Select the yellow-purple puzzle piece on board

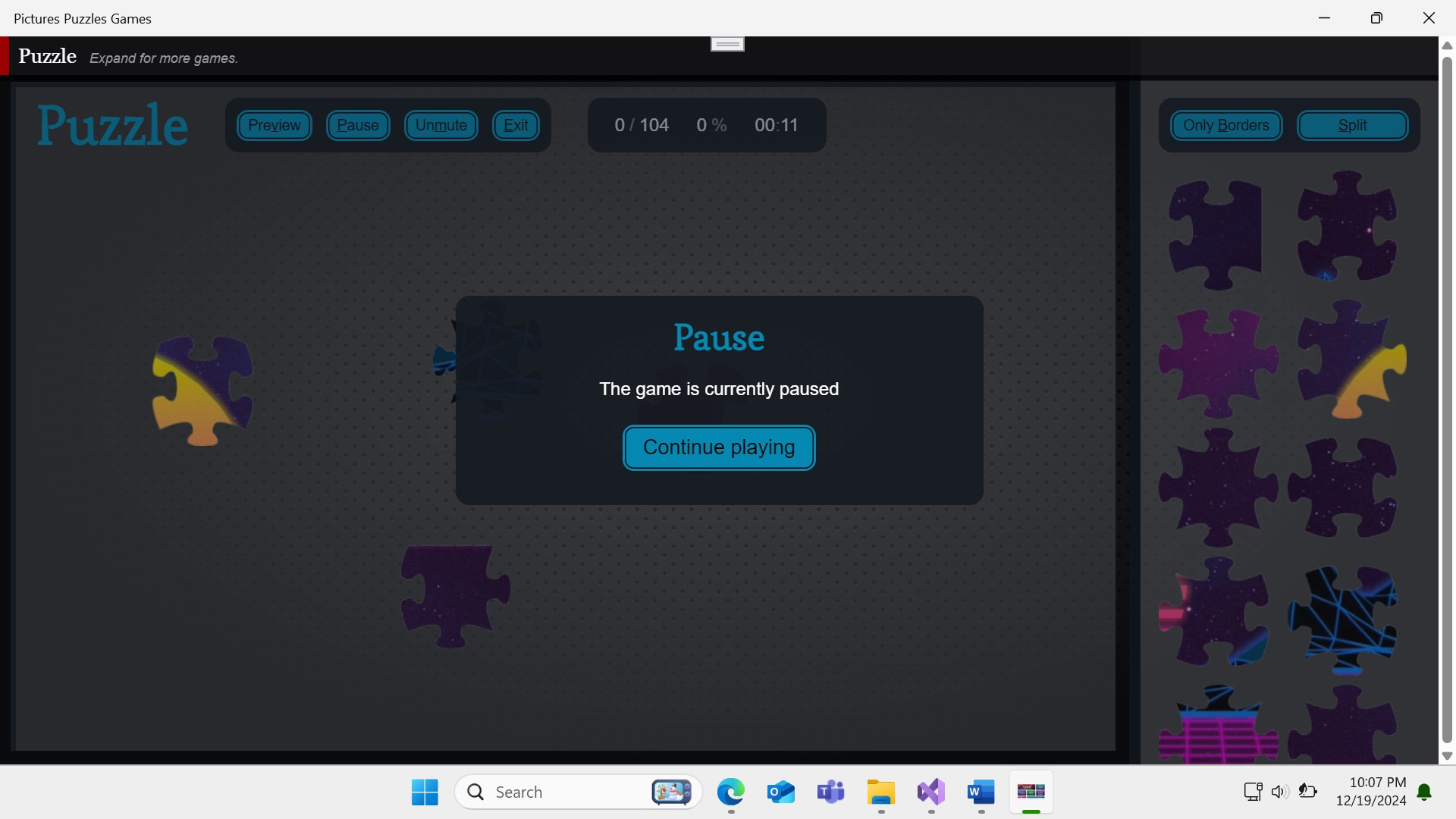point(201,391)
